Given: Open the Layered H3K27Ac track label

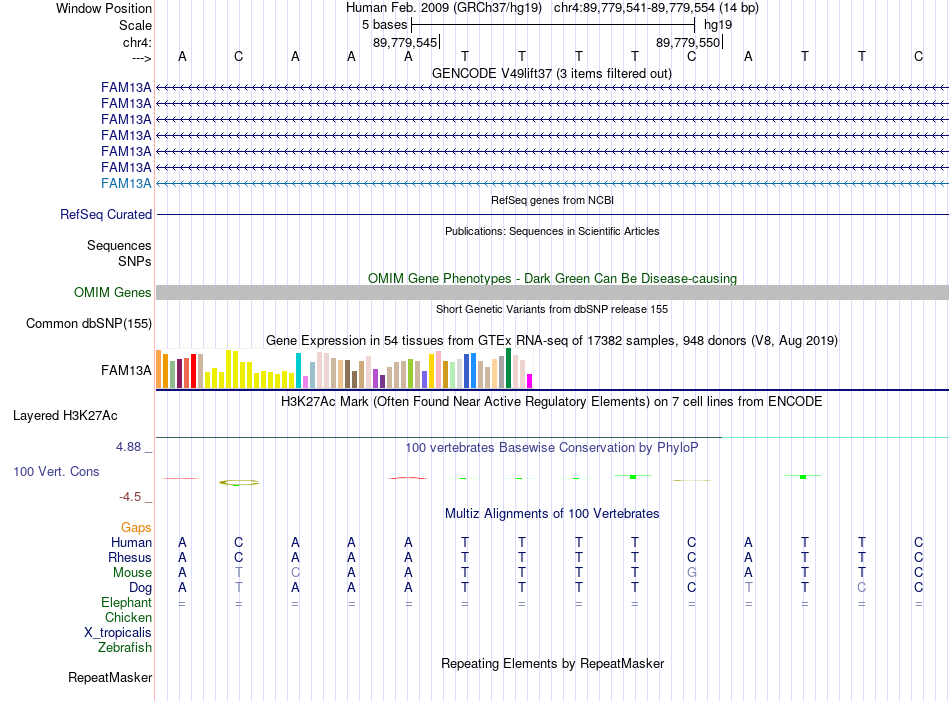Looking at the screenshot, I should coord(65,416).
